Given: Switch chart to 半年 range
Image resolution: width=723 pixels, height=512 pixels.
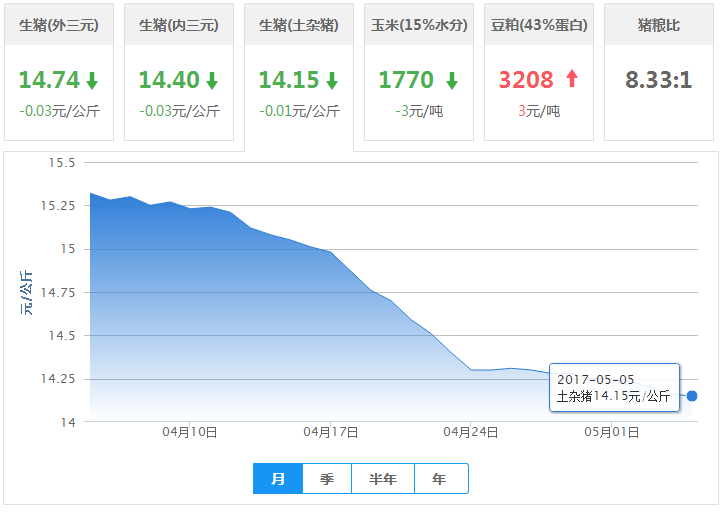Looking at the screenshot, I should (x=383, y=479).
